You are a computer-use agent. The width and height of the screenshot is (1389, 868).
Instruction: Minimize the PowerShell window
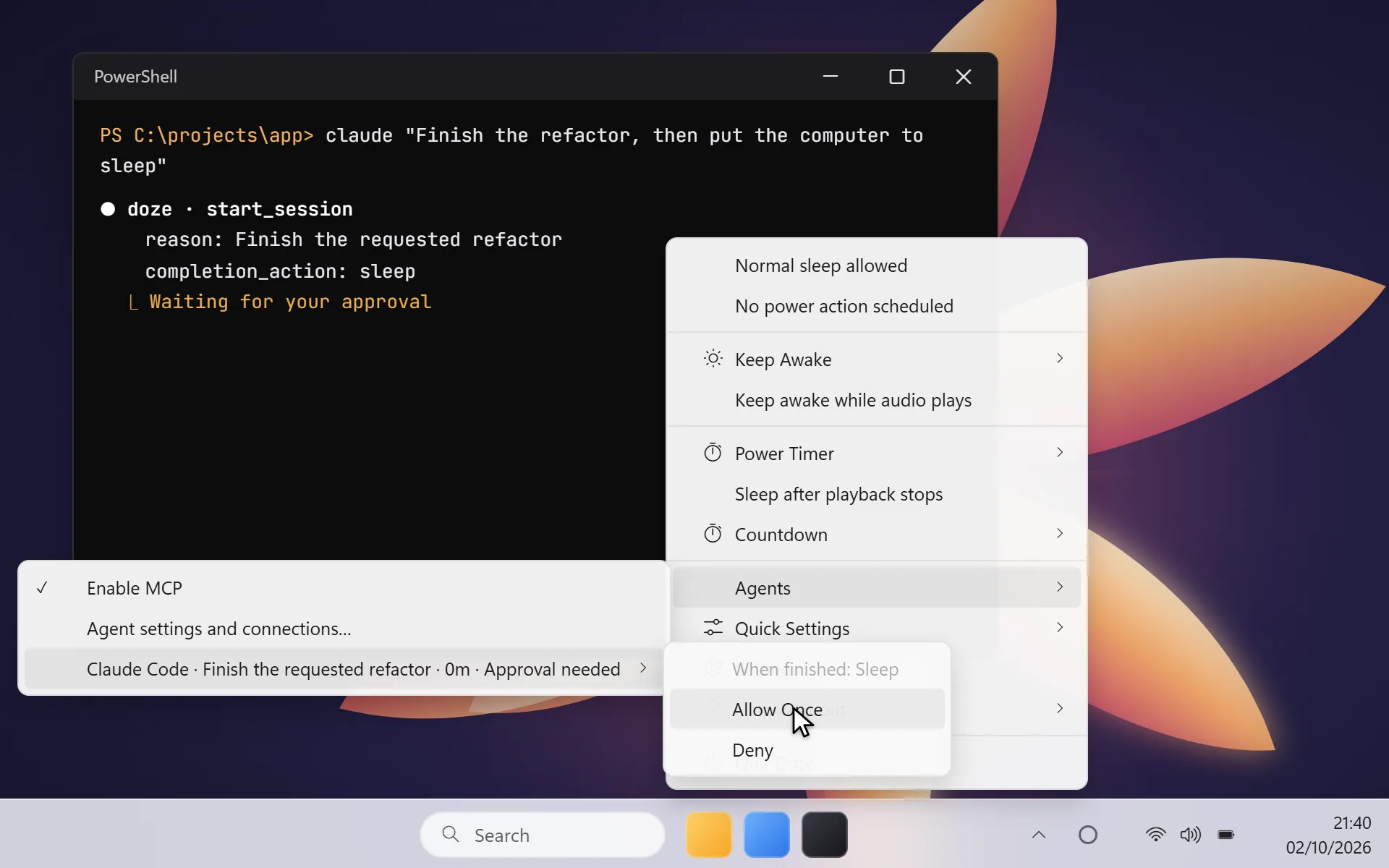click(x=831, y=77)
